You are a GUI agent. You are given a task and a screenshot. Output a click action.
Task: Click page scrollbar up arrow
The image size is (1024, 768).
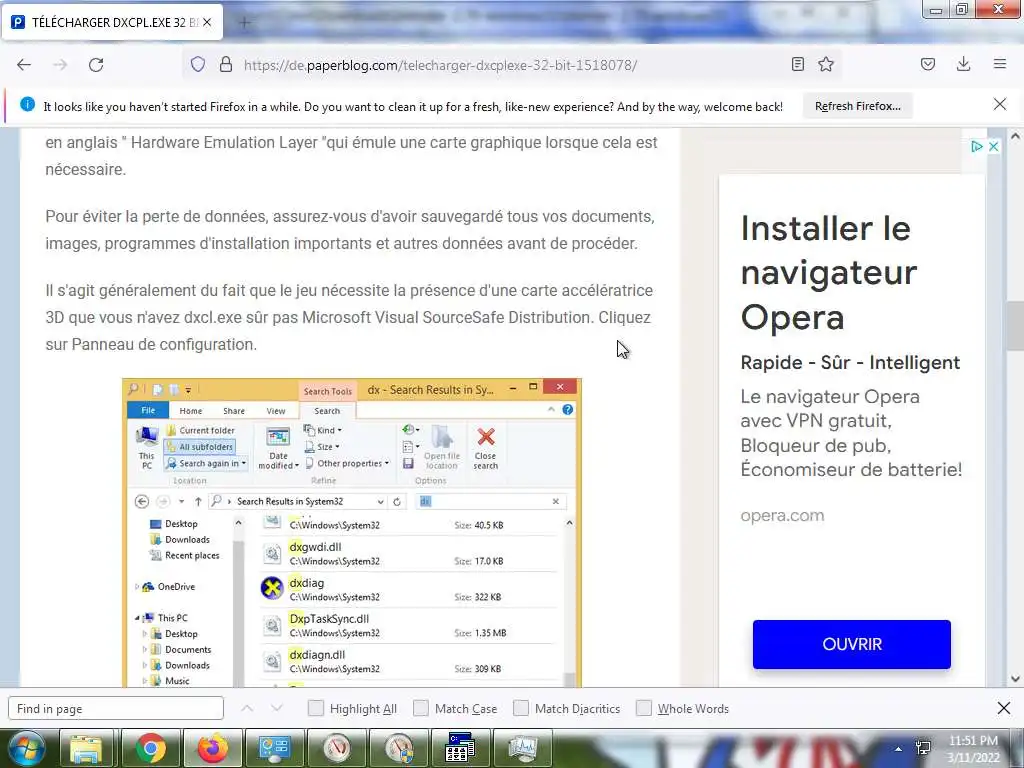1015,136
